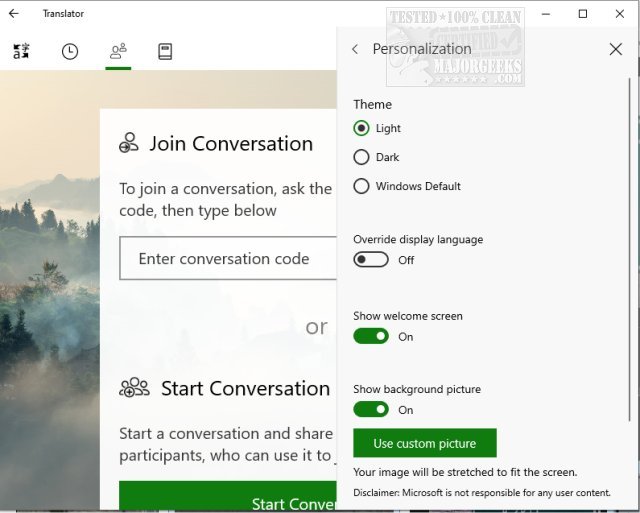Disable Show background picture switch
This screenshot has width=640, height=513.
(x=371, y=409)
